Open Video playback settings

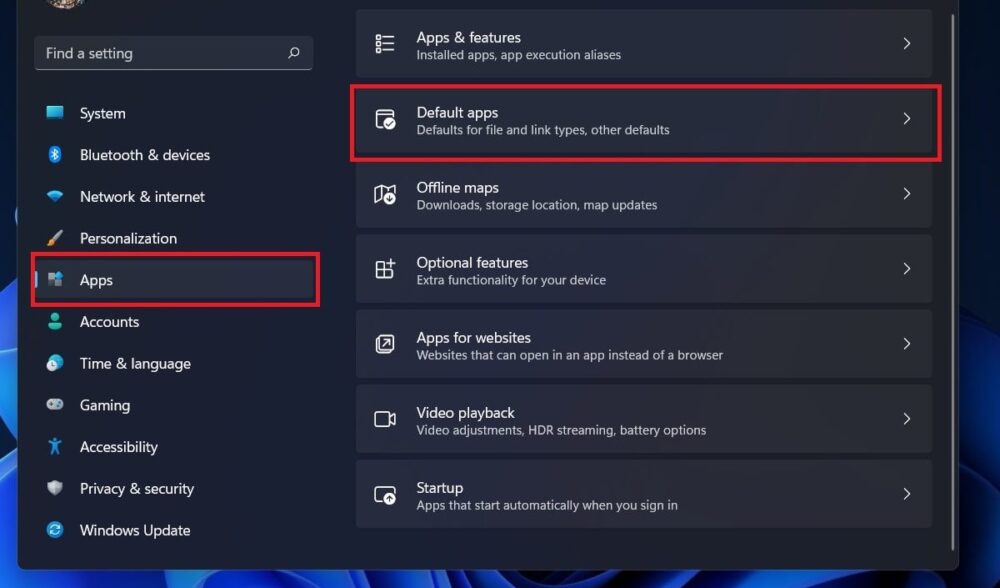coord(643,419)
